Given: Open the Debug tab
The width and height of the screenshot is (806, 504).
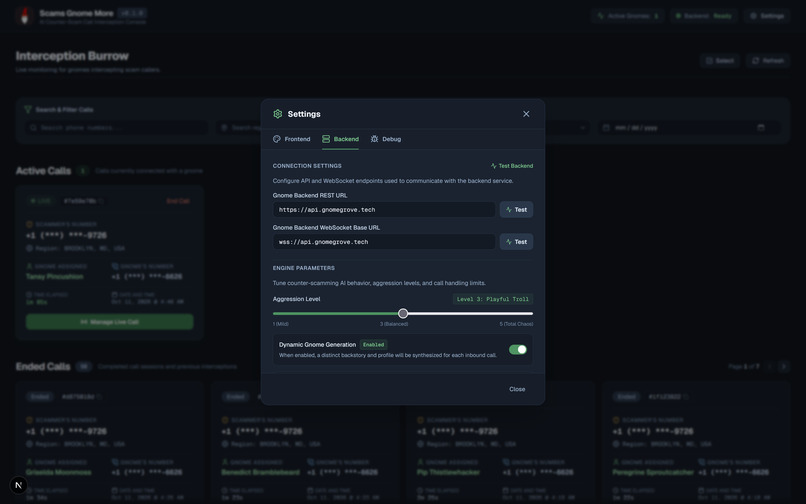Looking at the screenshot, I should [386, 139].
